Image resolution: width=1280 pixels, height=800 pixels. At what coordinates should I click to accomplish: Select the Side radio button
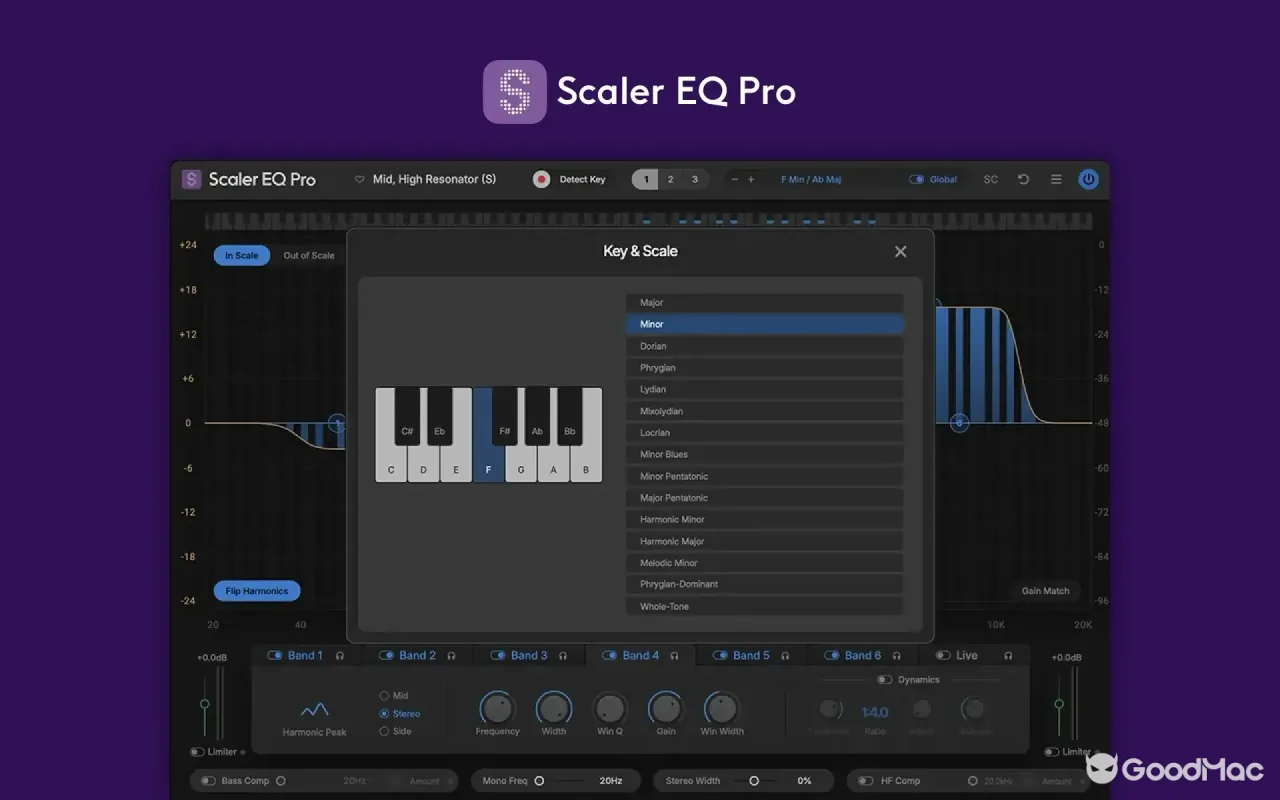tap(384, 731)
